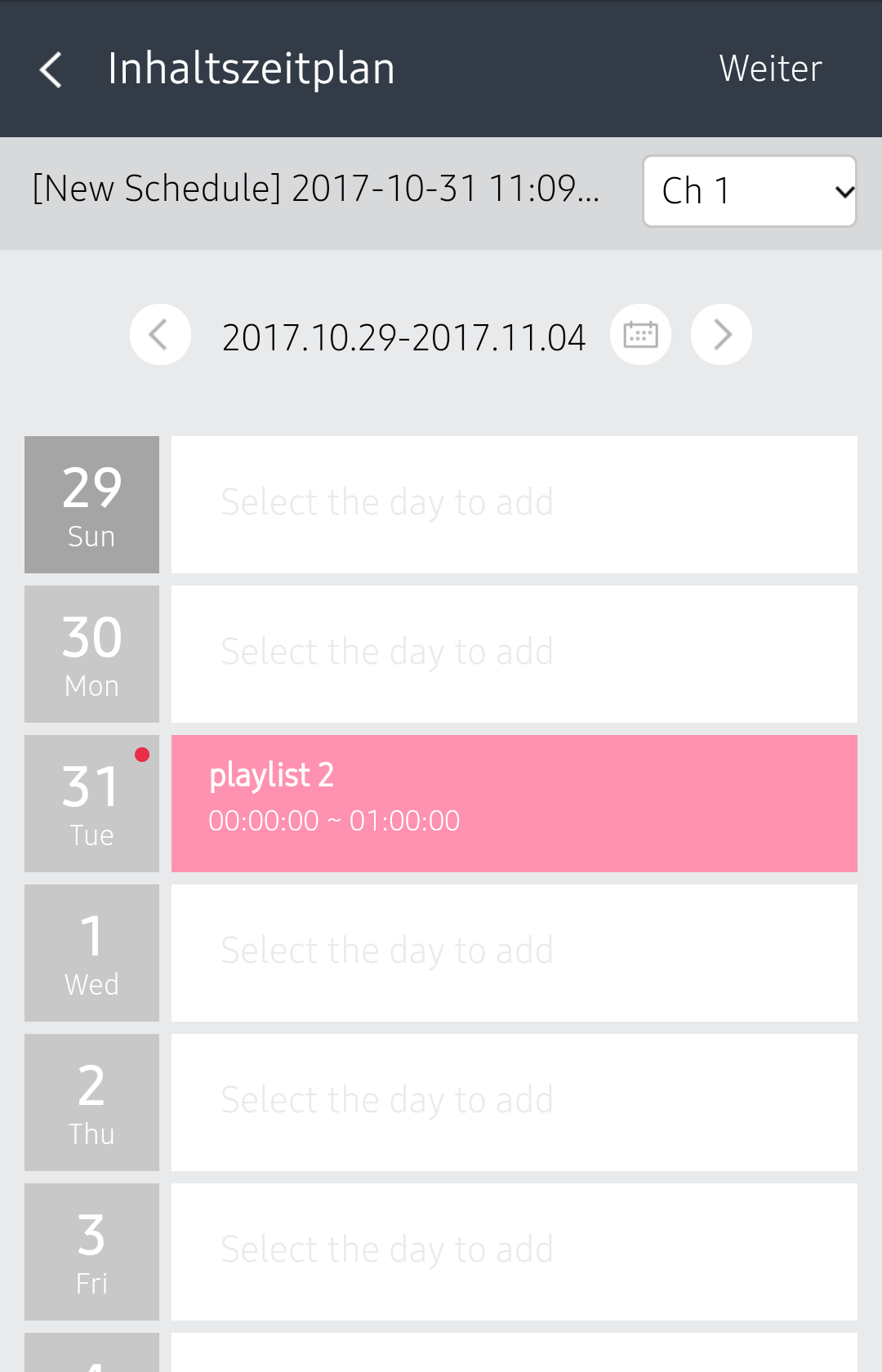Tap empty slot for Thursday 2
The width and height of the screenshot is (882, 1372).
(514, 1102)
